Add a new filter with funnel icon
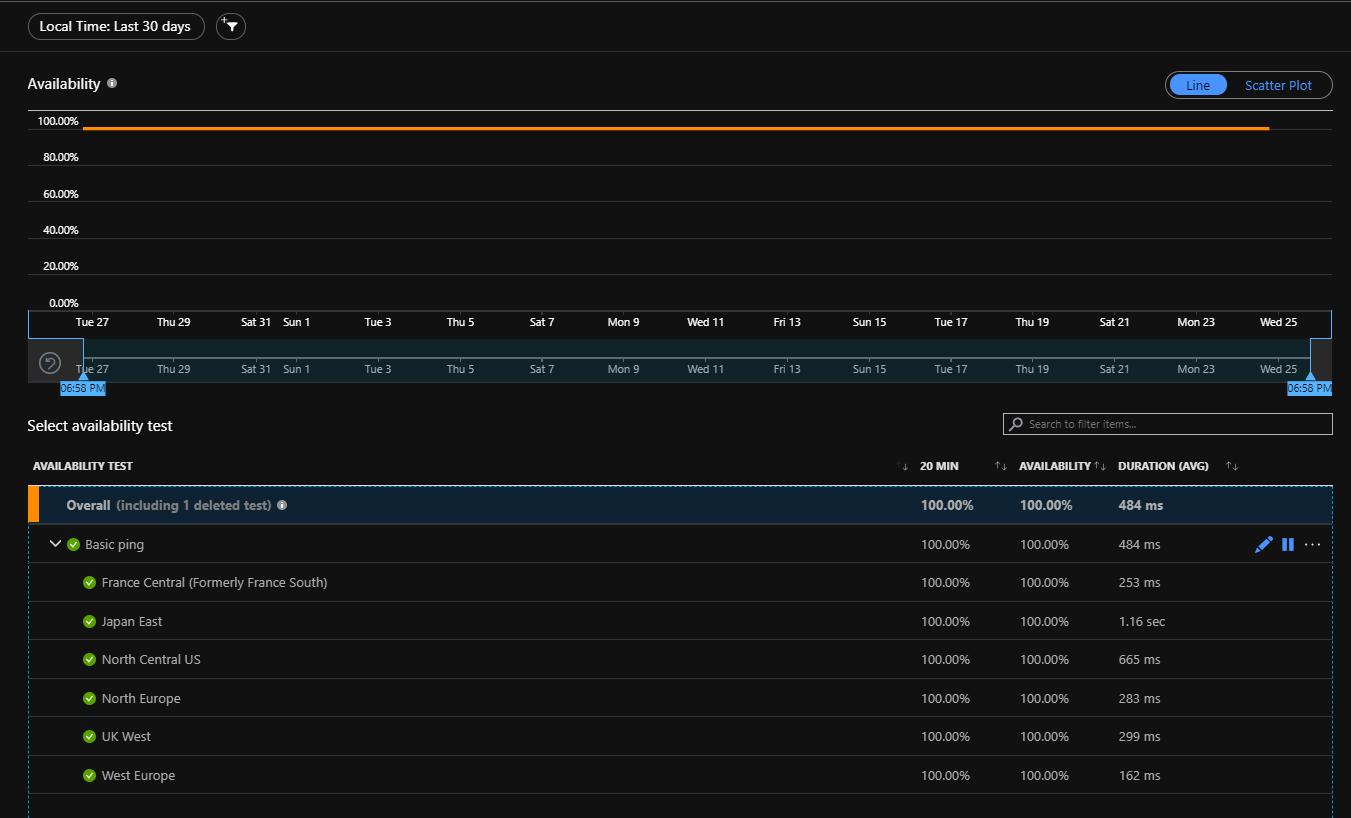The width and height of the screenshot is (1351, 818). pyautogui.click(x=231, y=26)
